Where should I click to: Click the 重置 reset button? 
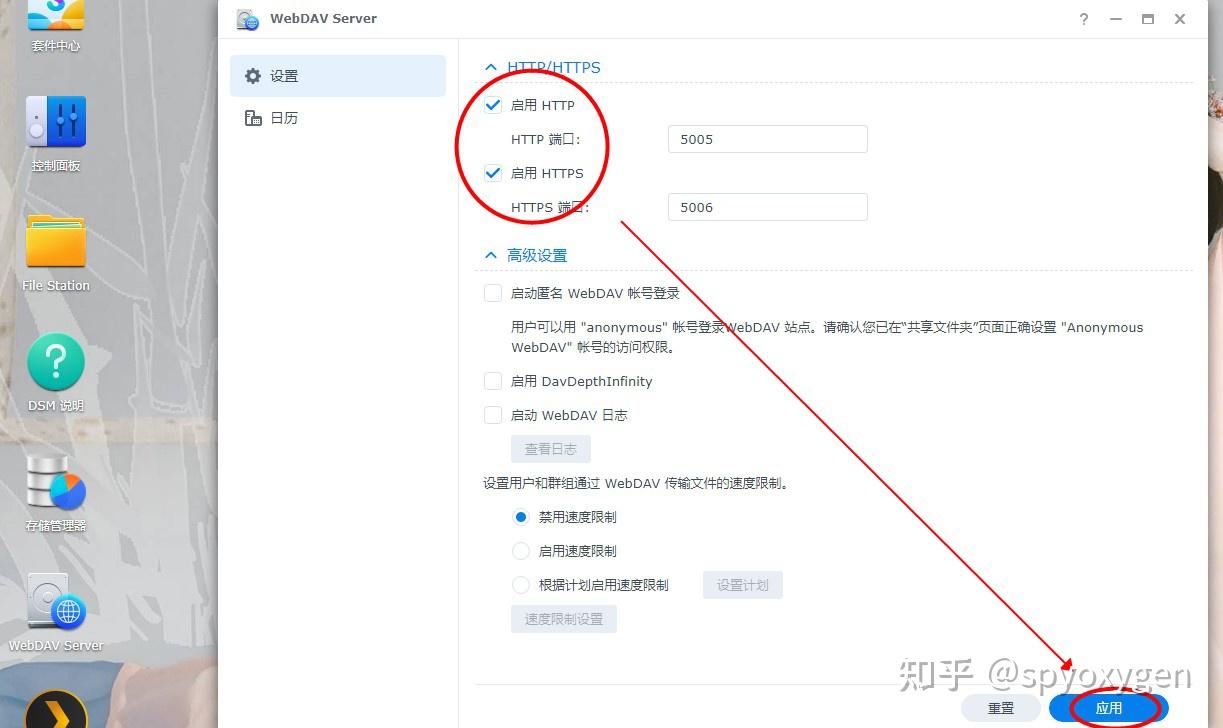point(1000,707)
